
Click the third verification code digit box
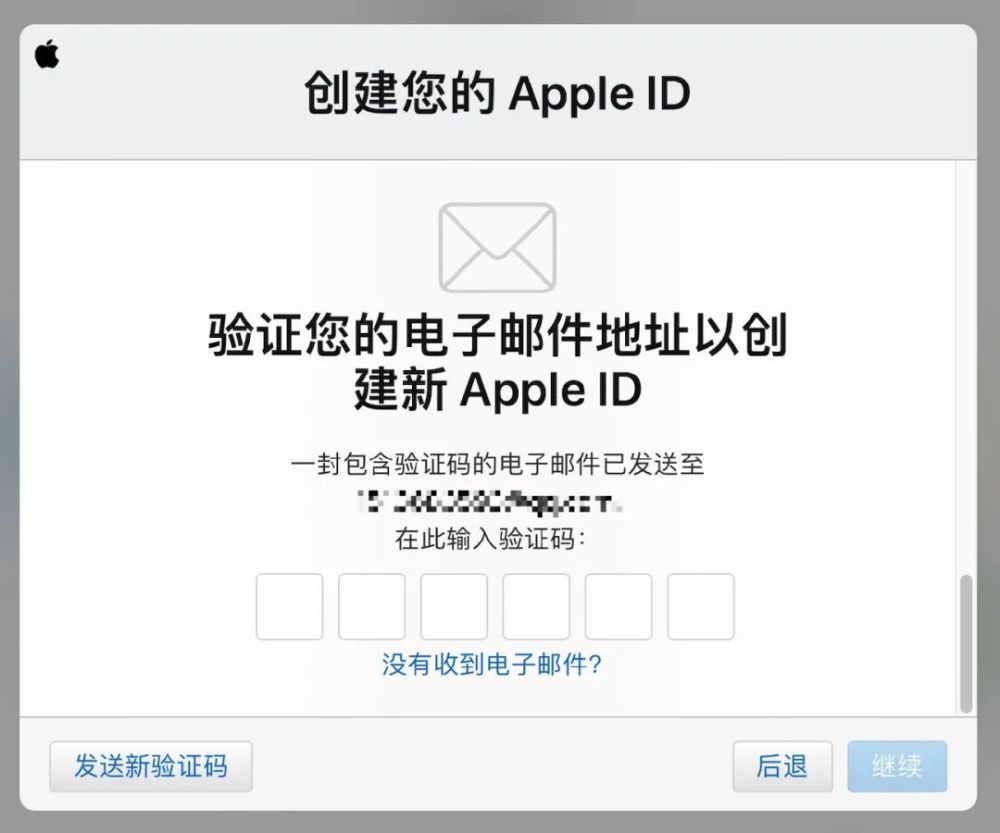(454, 607)
